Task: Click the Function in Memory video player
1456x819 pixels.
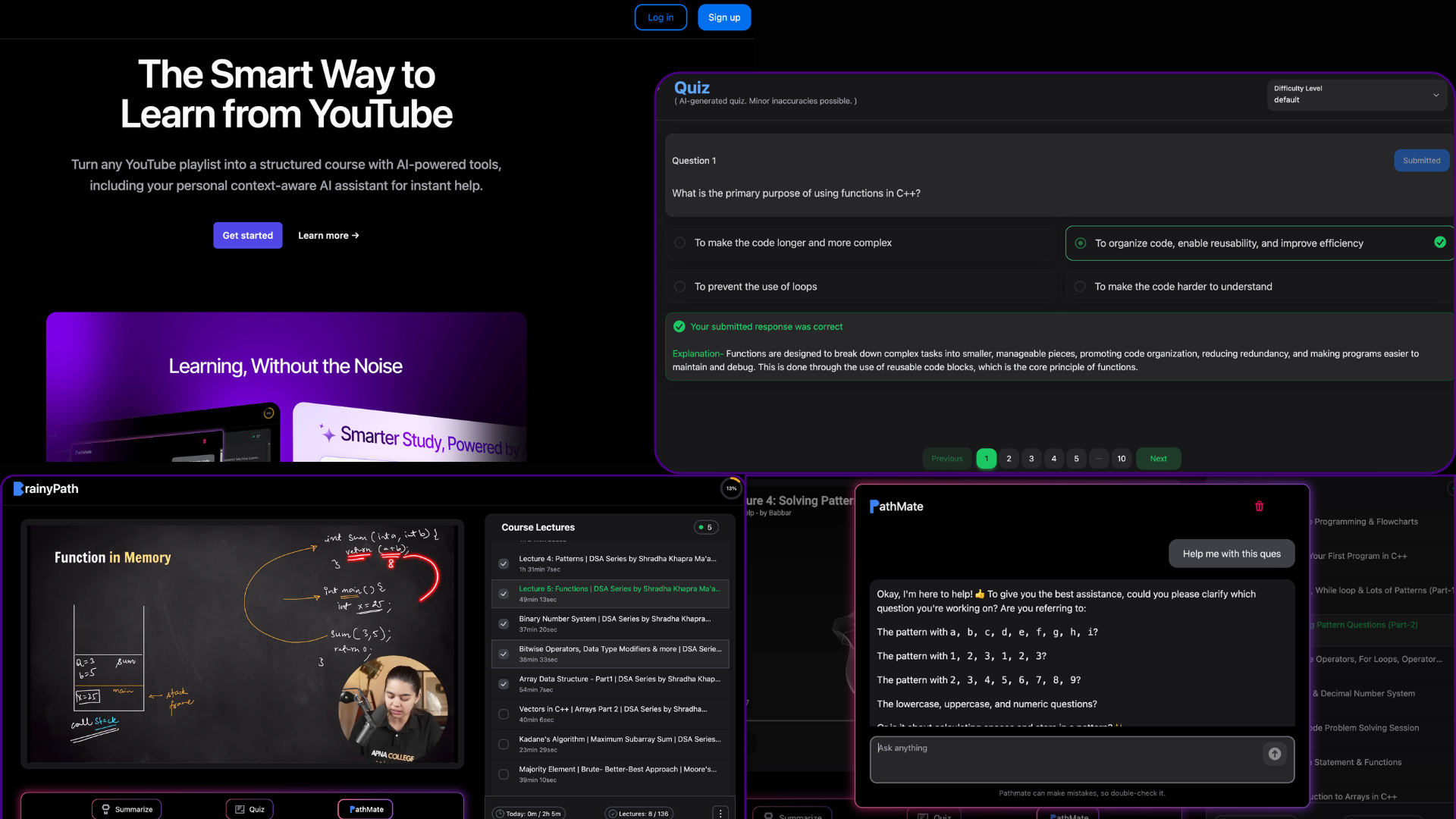Action: (x=243, y=644)
